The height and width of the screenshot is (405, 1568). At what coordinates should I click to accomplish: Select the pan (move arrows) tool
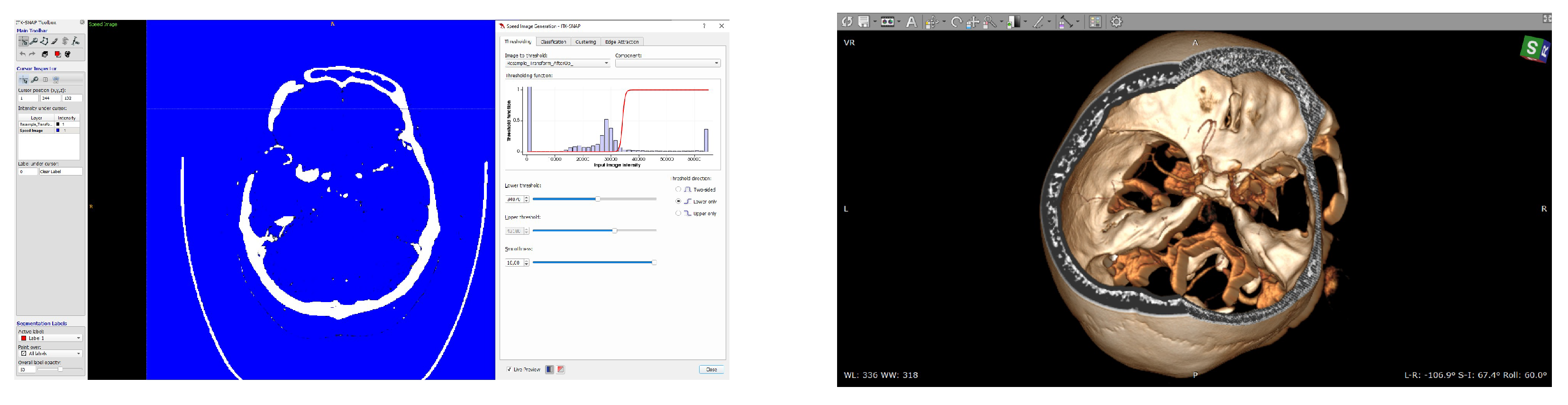click(x=972, y=22)
